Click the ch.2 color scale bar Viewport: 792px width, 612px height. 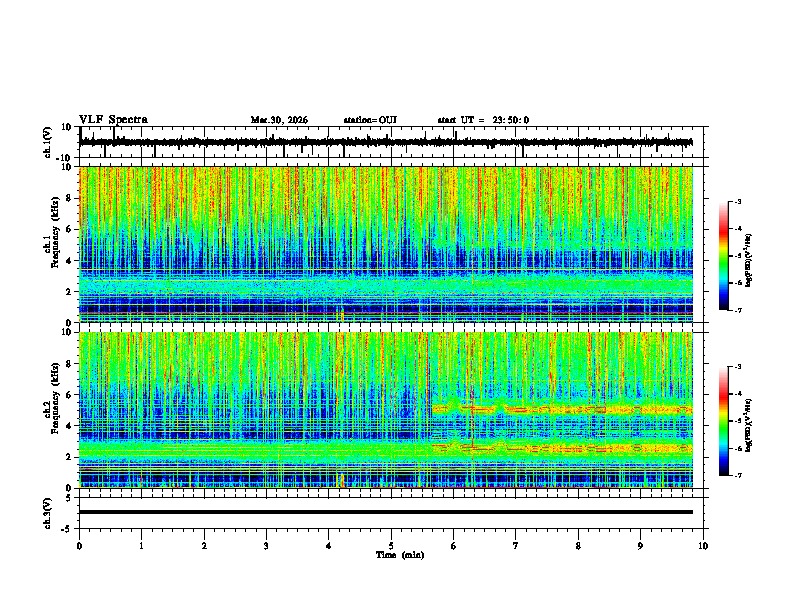723,421
